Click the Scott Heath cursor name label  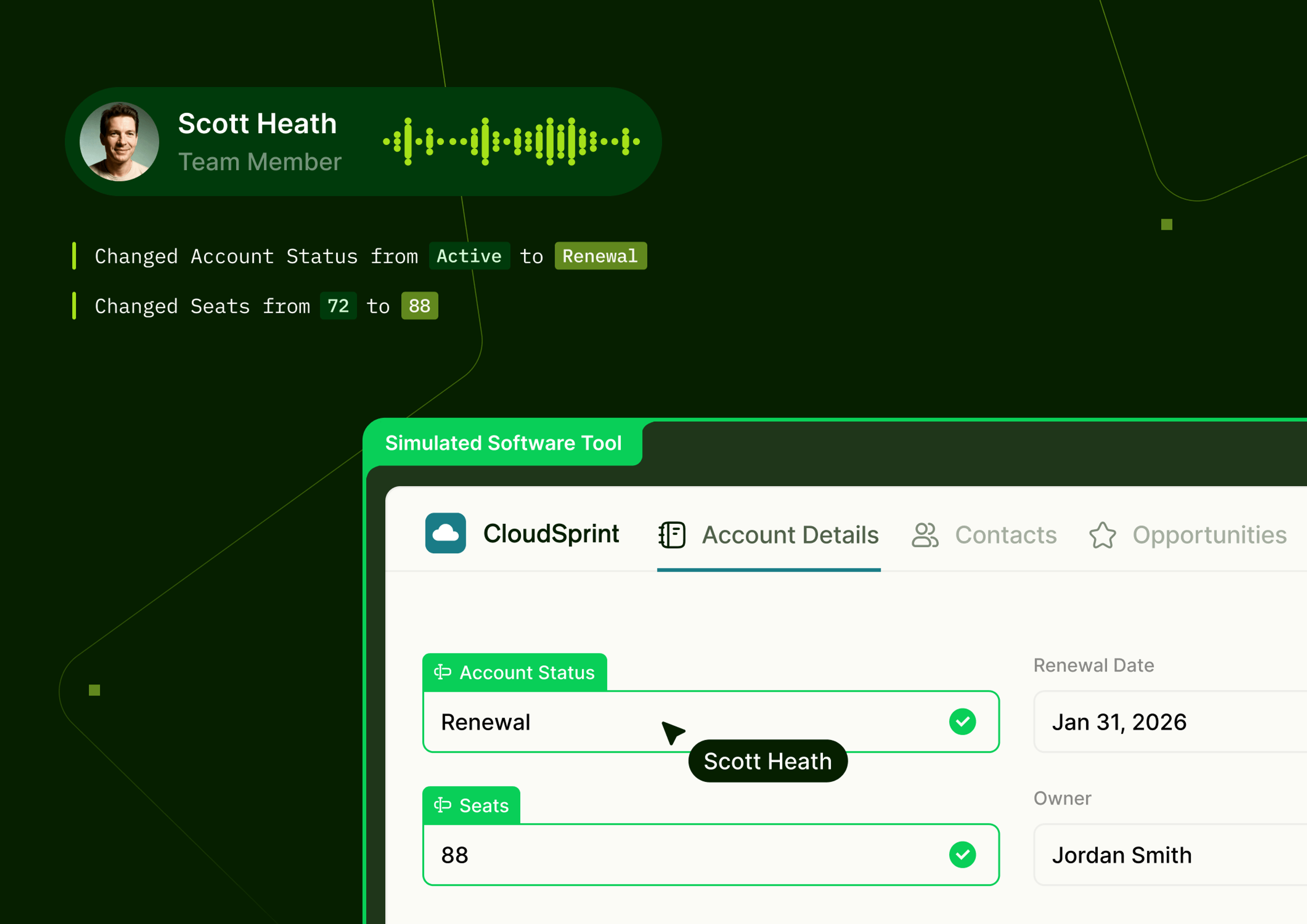click(767, 761)
